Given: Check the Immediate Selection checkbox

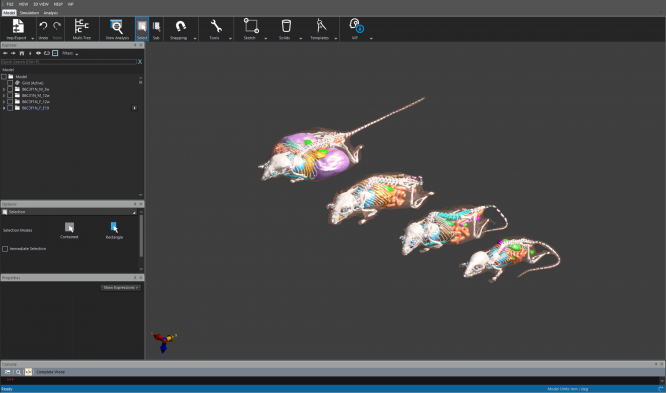Looking at the screenshot, I should click(5, 249).
